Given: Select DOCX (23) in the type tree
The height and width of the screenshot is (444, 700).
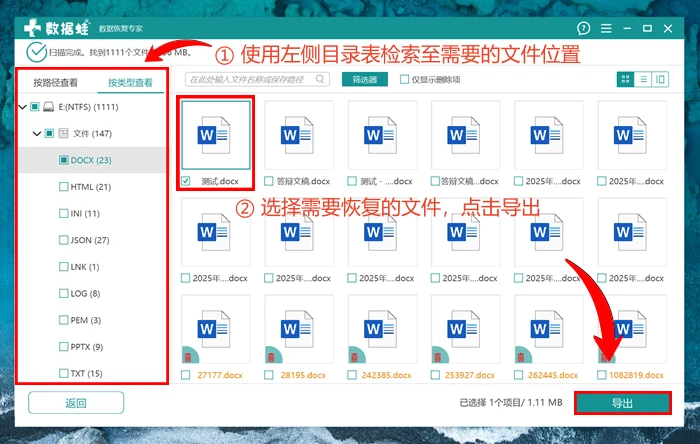Looking at the screenshot, I should coord(90,160).
